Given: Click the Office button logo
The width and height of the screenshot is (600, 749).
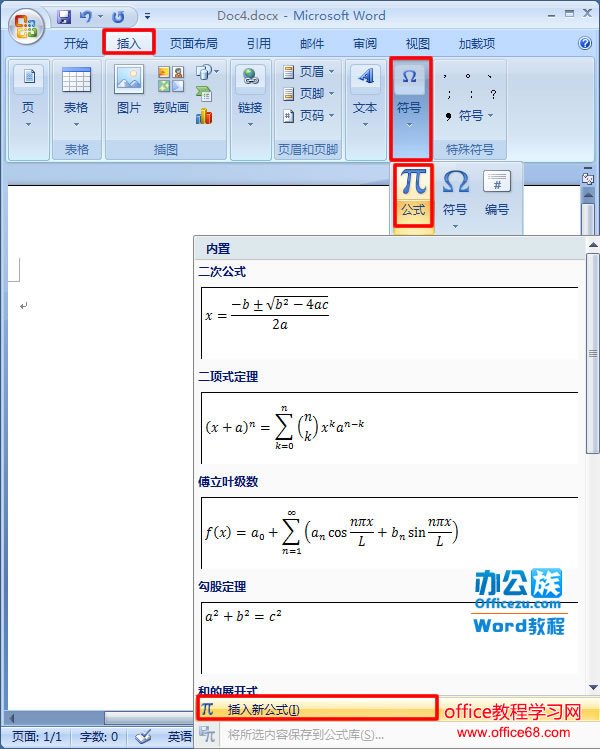Looking at the screenshot, I should click(x=26, y=26).
